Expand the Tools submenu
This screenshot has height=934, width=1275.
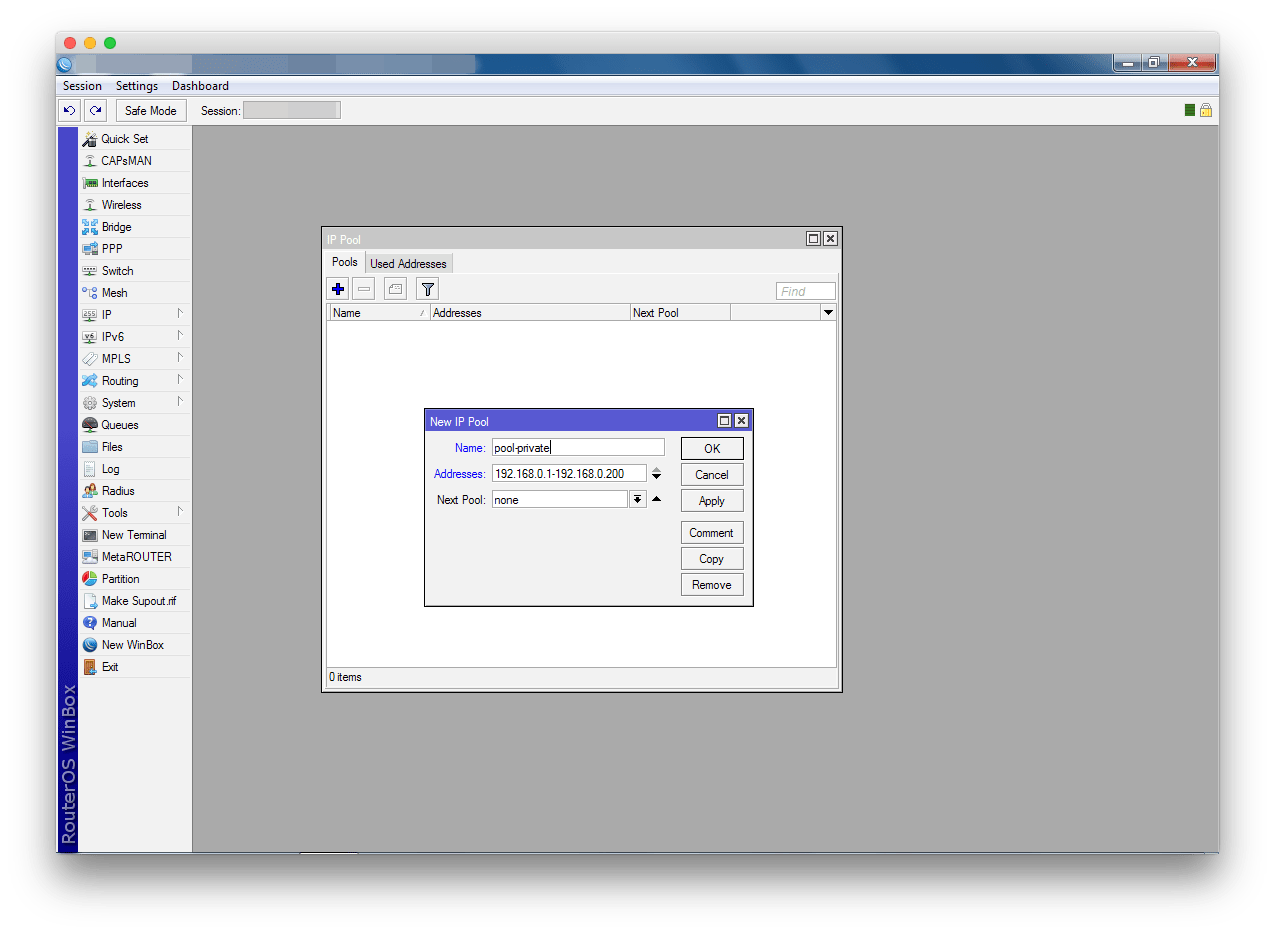pos(114,513)
